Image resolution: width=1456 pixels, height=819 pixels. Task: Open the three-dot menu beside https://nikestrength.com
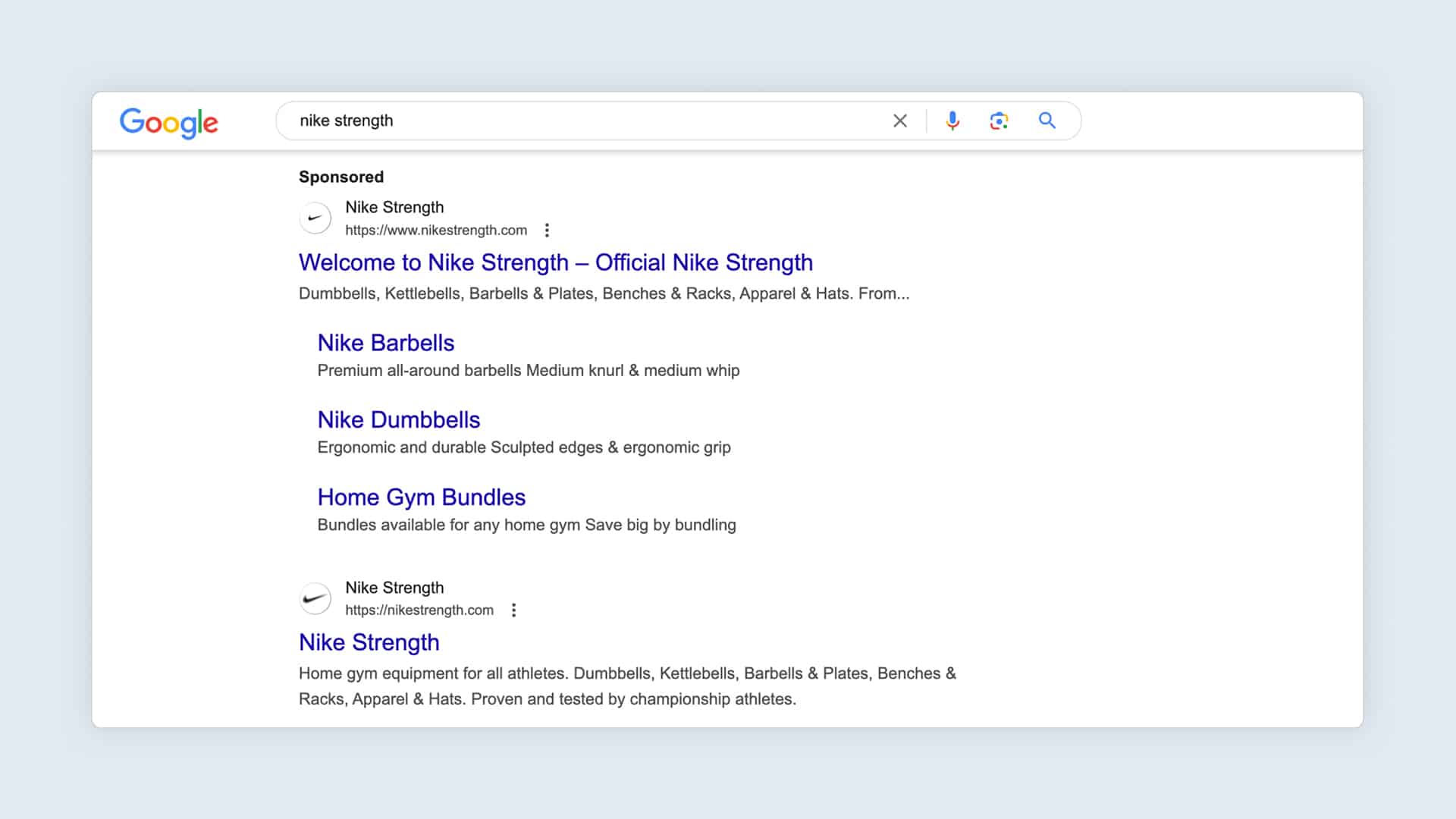[x=513, y=610]
